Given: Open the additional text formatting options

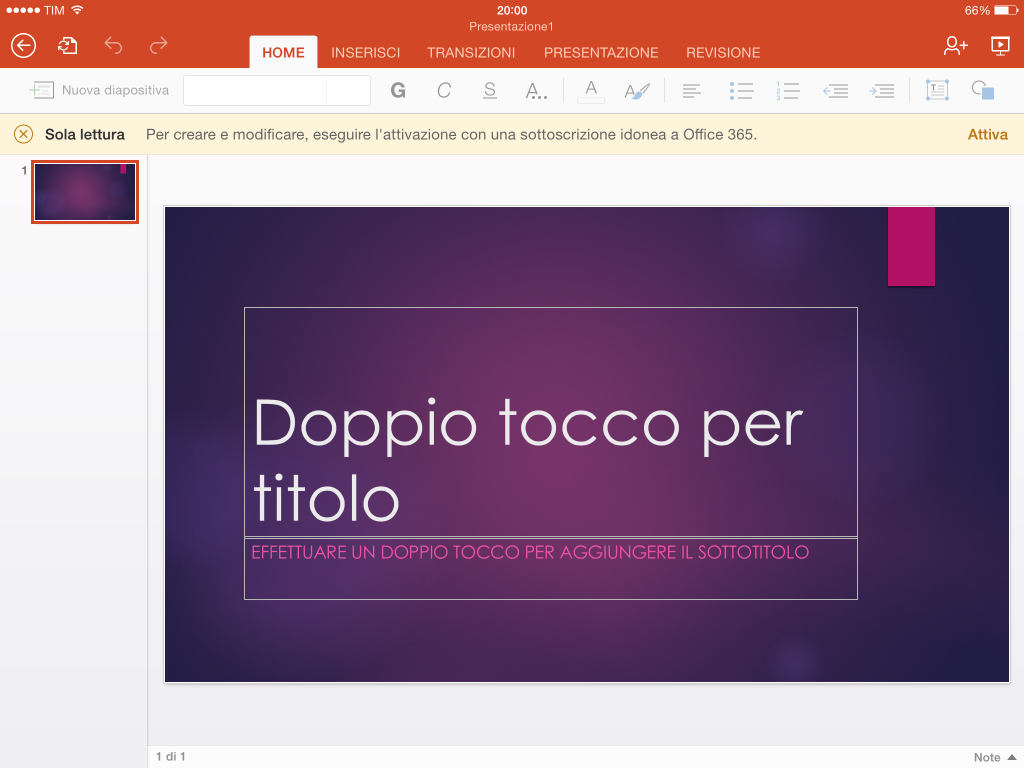Looking at the screenshot, I should [536, 90].
